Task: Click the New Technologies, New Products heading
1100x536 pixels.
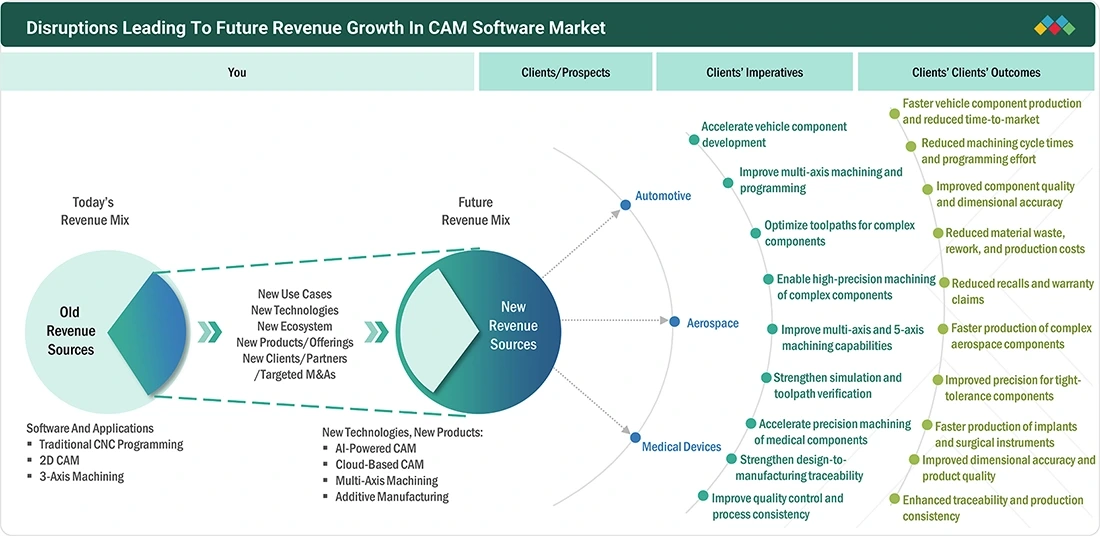Action: point(403,431)
